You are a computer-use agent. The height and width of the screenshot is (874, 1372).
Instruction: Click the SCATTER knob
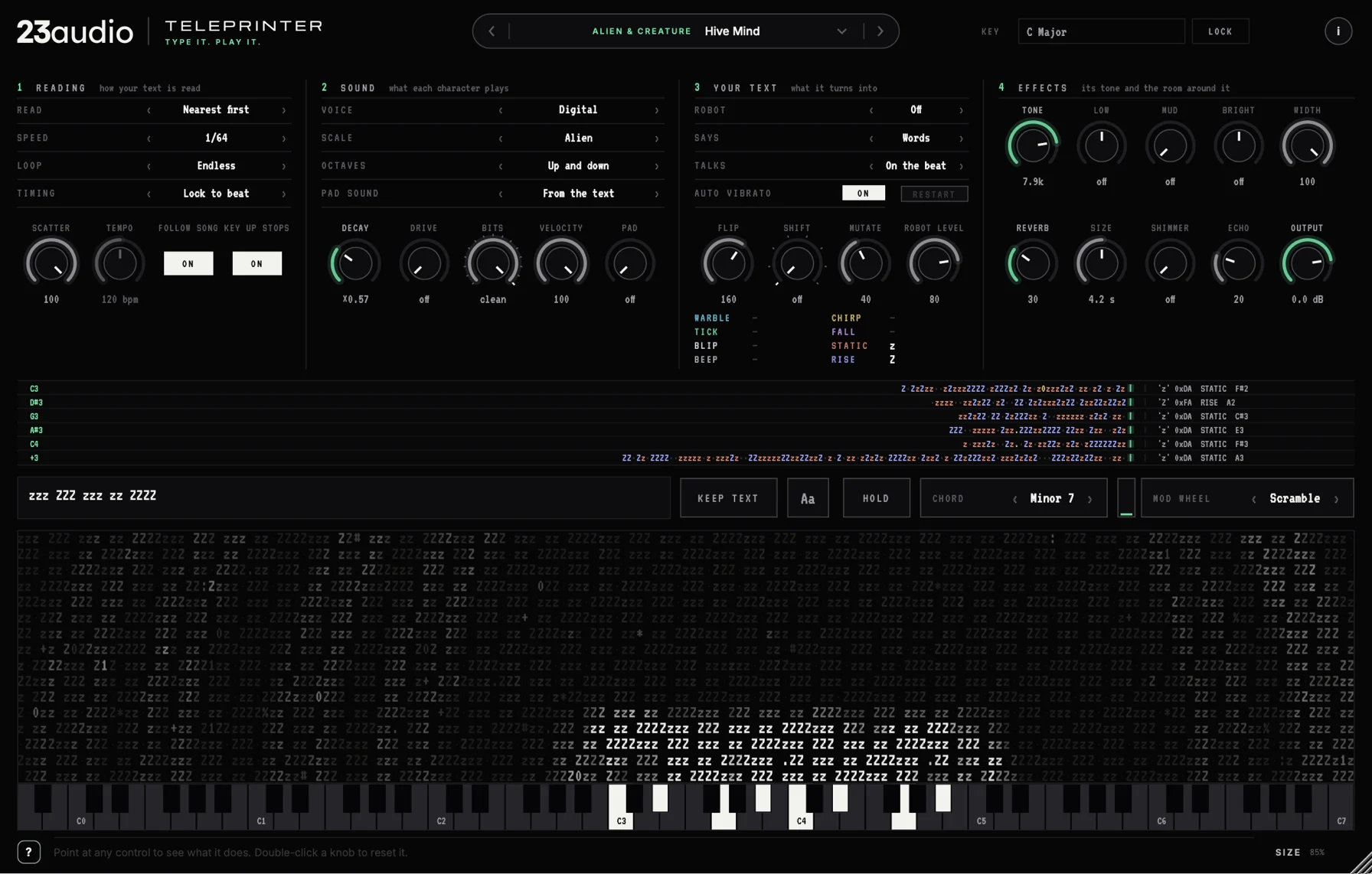click(51, 263)
